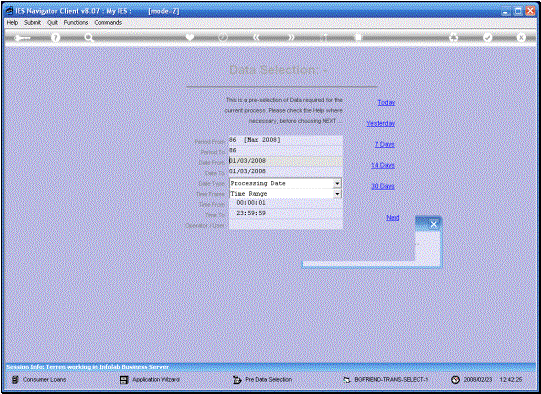Click the Today link
The height and width of the screenshot is (394, 541).
(386, 102)
